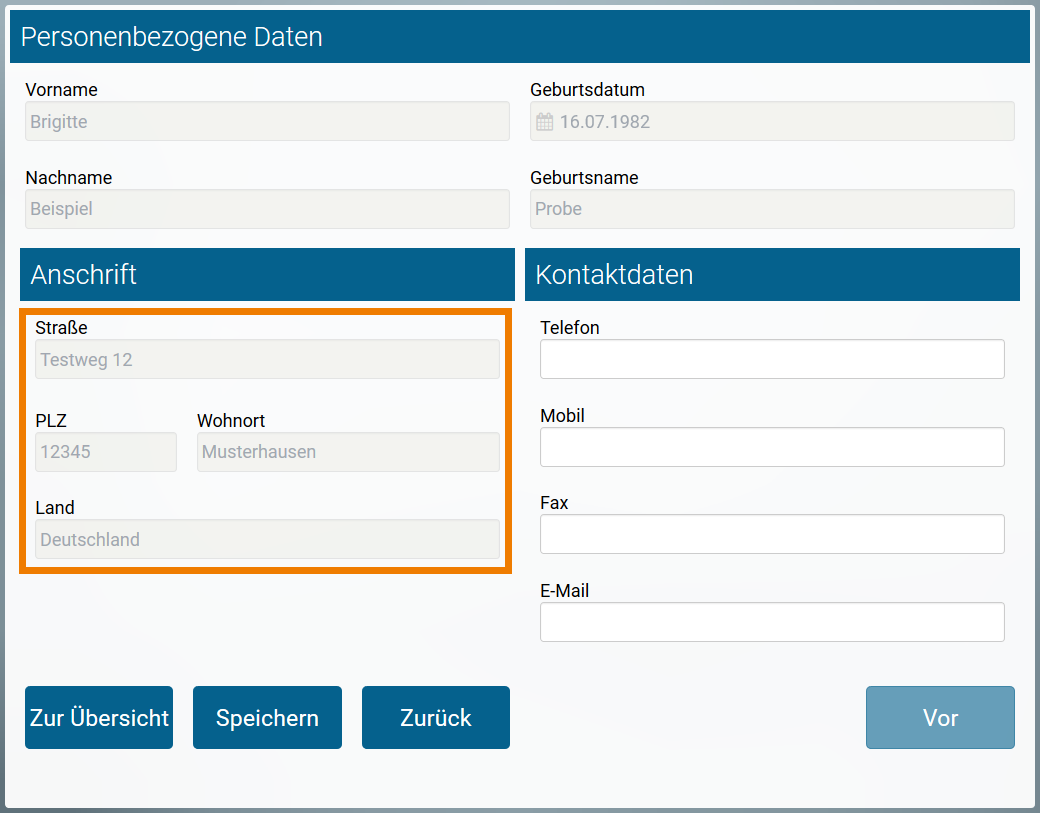Select the PLZ field showing 12345
Viewport: 1040px width, 813px height.
tap(106, 452)
